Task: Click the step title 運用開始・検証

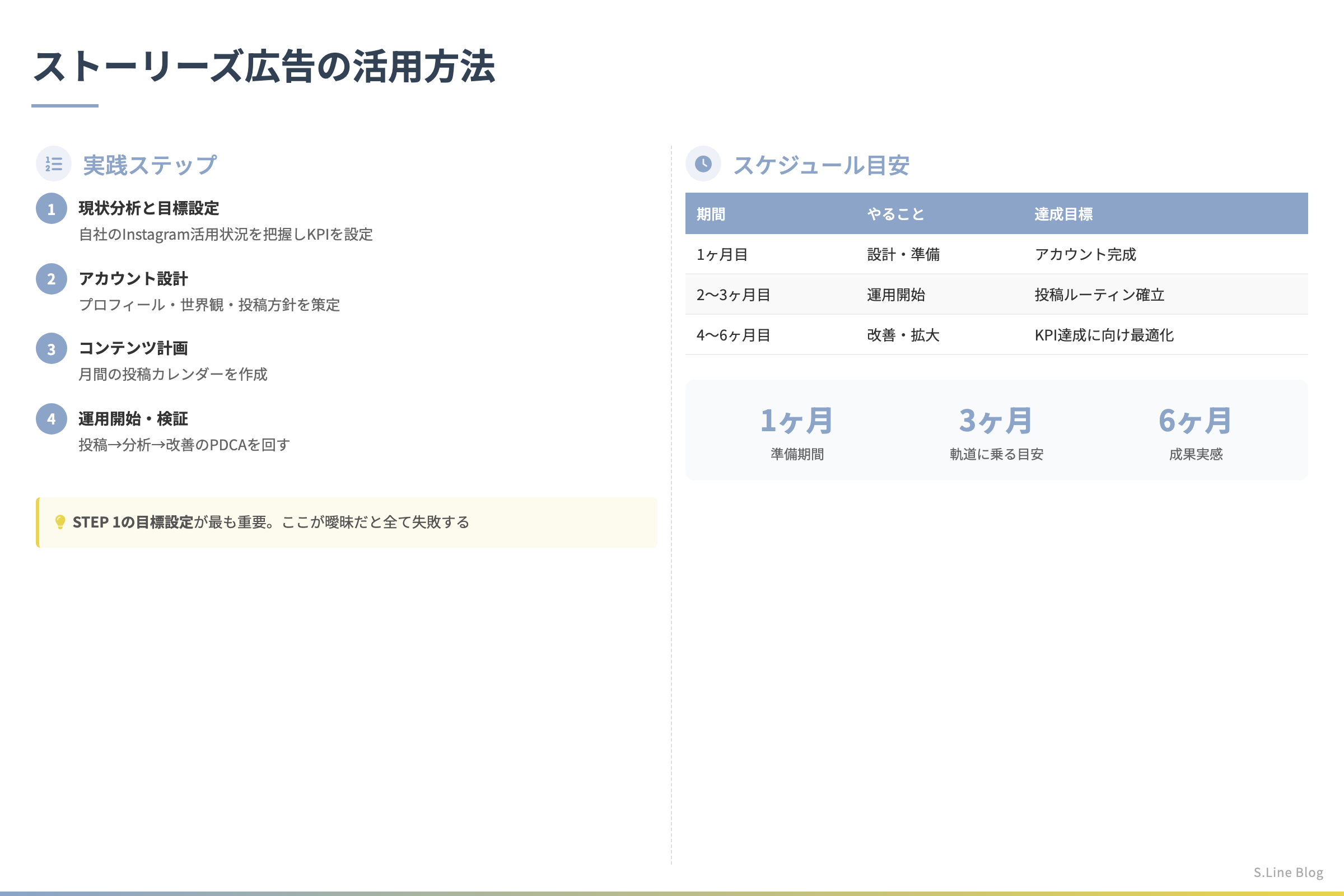Action: click(133, 418)
